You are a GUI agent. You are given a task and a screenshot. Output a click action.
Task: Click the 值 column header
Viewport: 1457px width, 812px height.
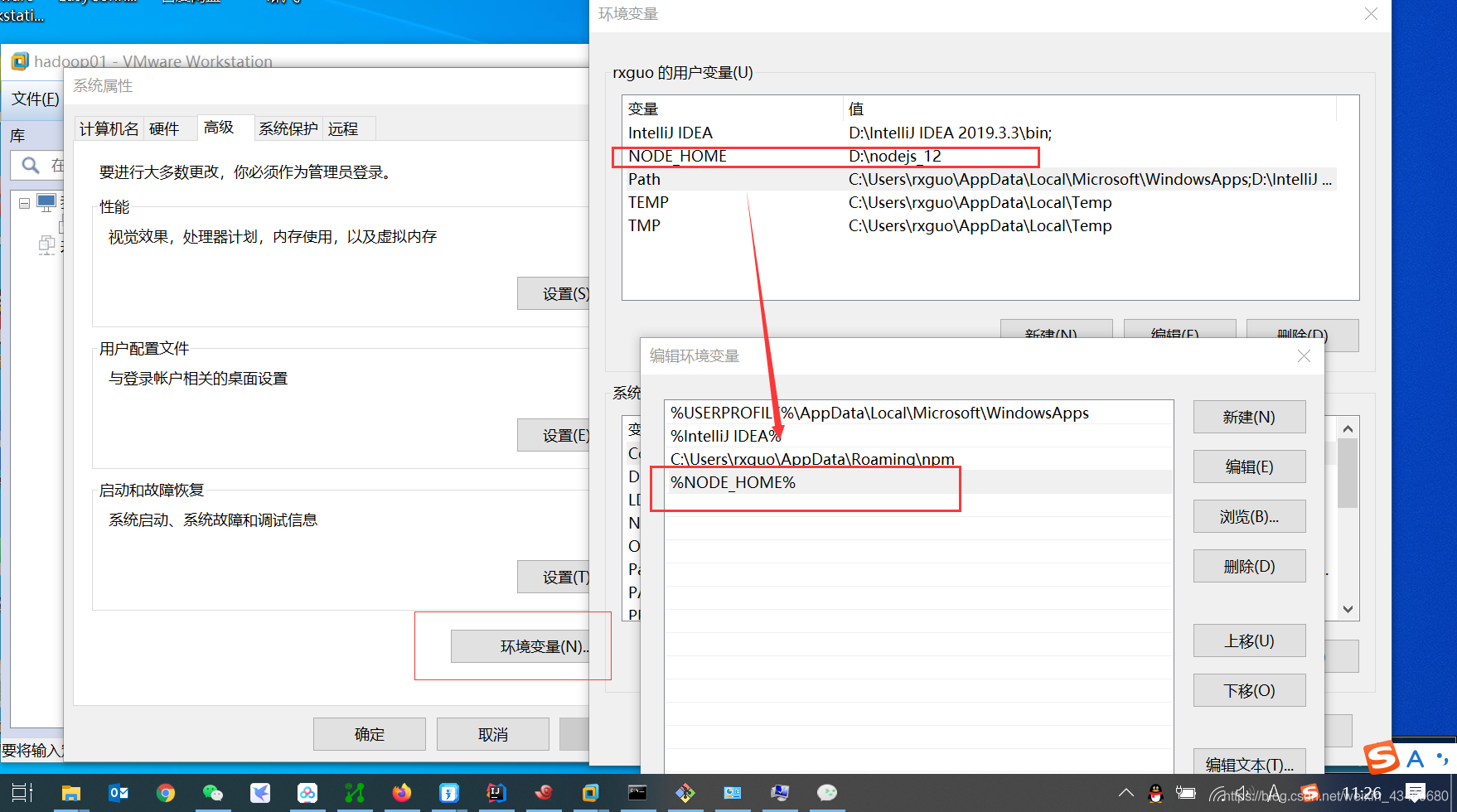1090,109
